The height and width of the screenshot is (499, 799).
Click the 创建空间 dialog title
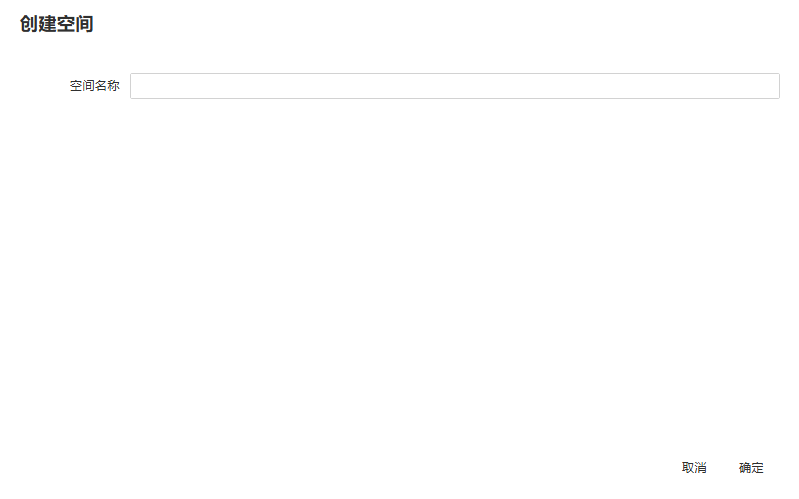(x=57, y=24)
